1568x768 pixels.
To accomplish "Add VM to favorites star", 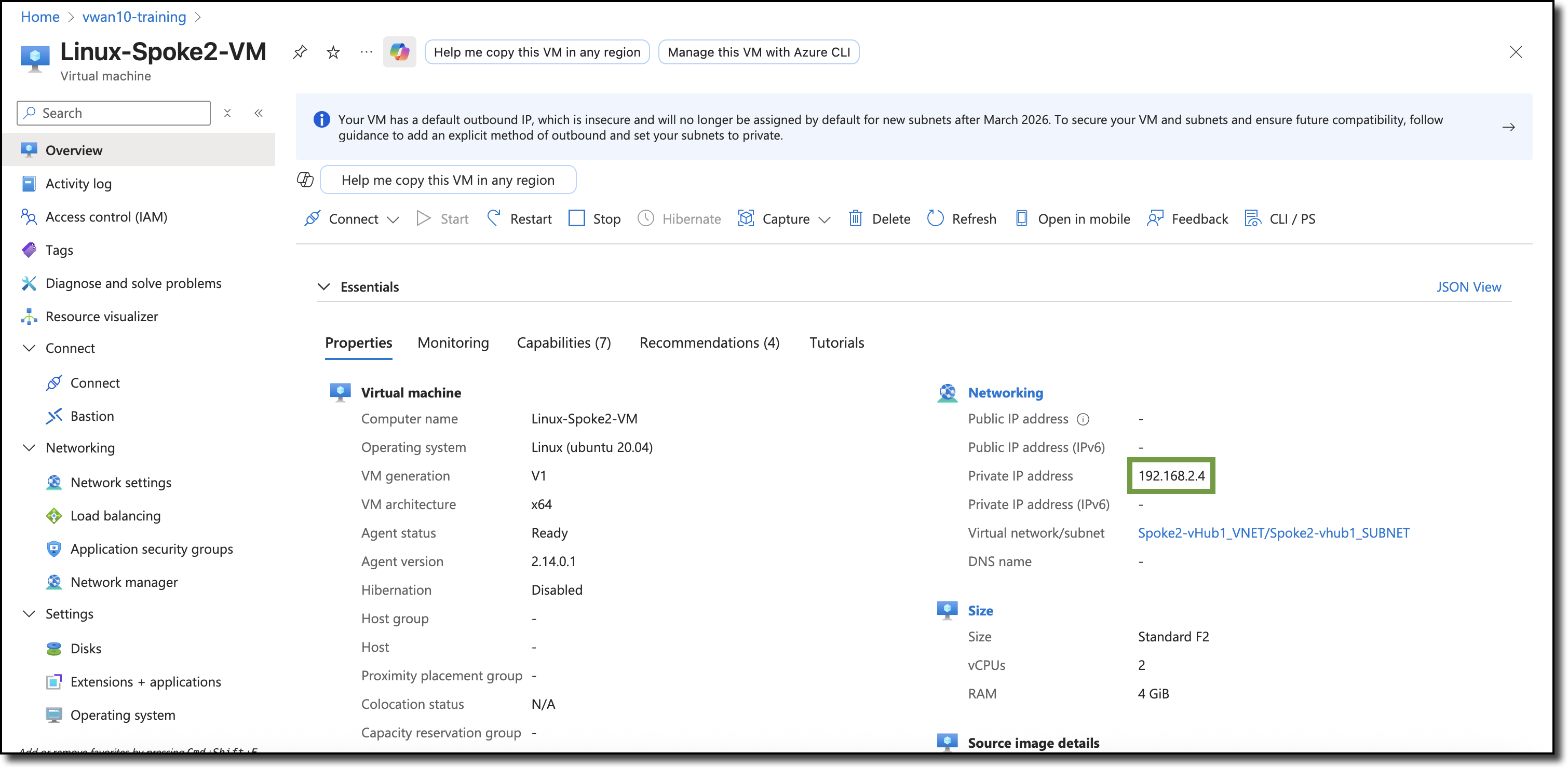I will tap(333, 52).
